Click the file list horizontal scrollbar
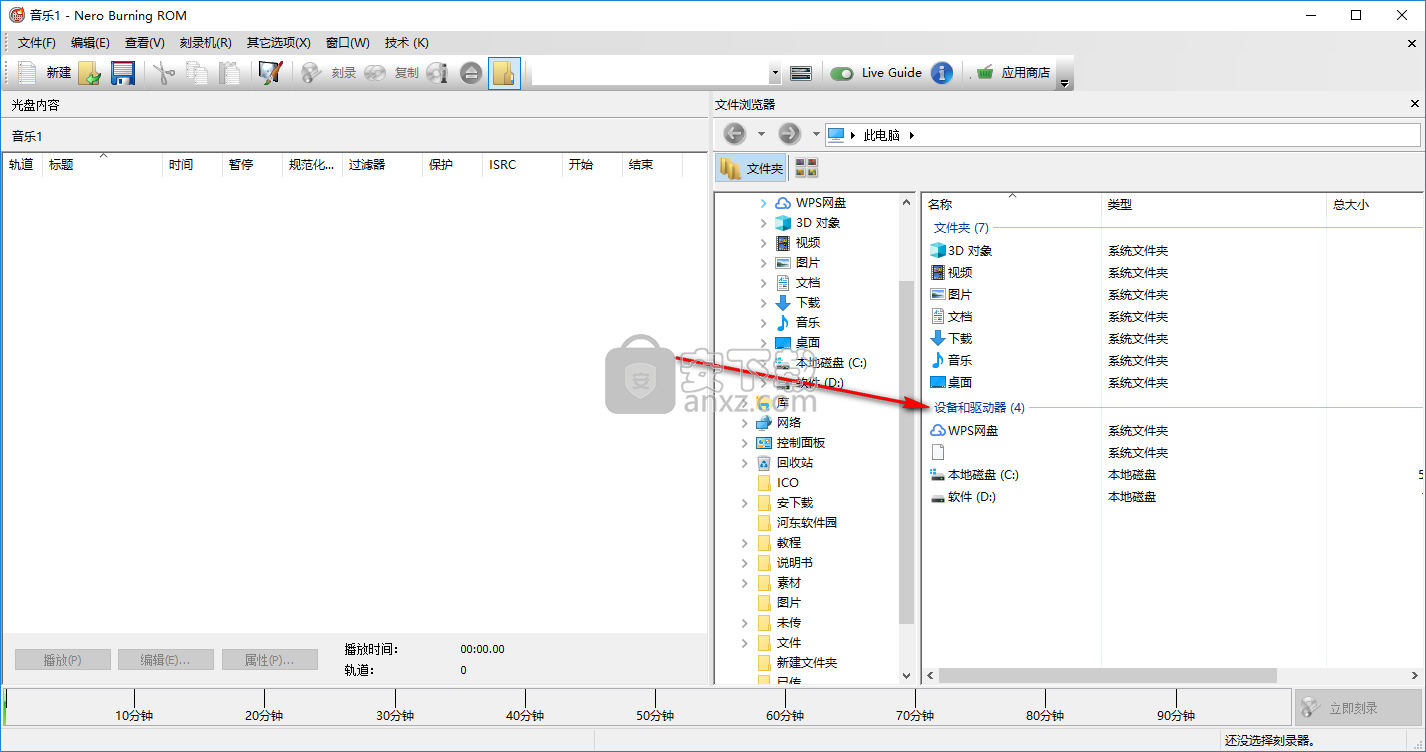 (x=1107, y=676)
